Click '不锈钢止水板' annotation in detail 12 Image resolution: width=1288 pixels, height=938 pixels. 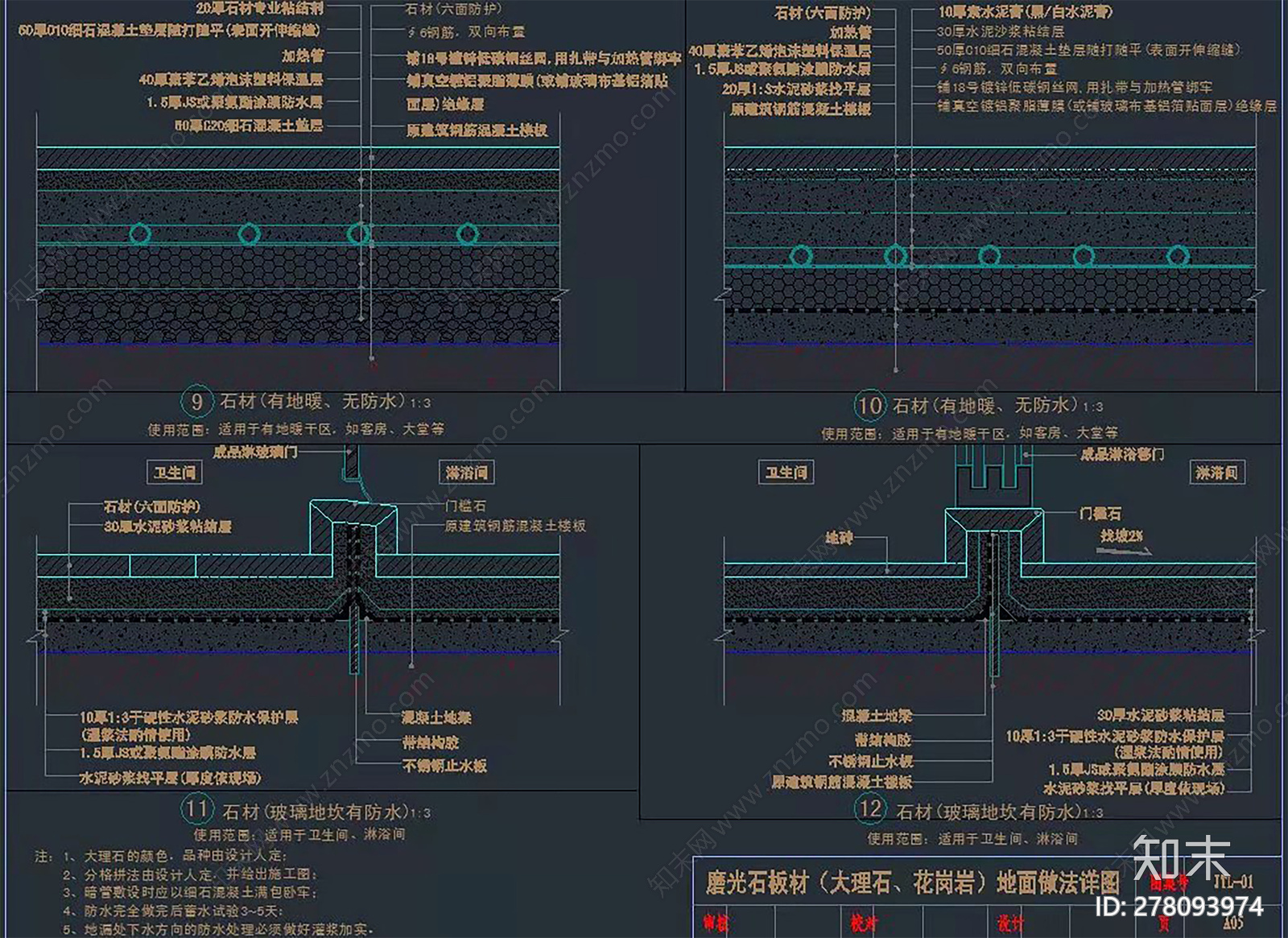pos(871,761)
